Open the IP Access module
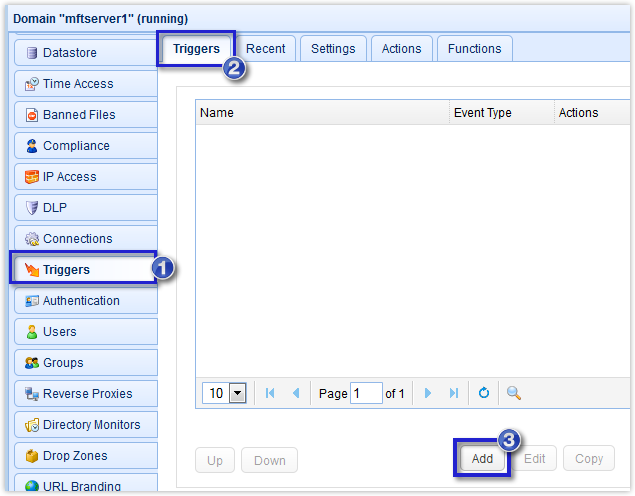 (x=85, y=177)
